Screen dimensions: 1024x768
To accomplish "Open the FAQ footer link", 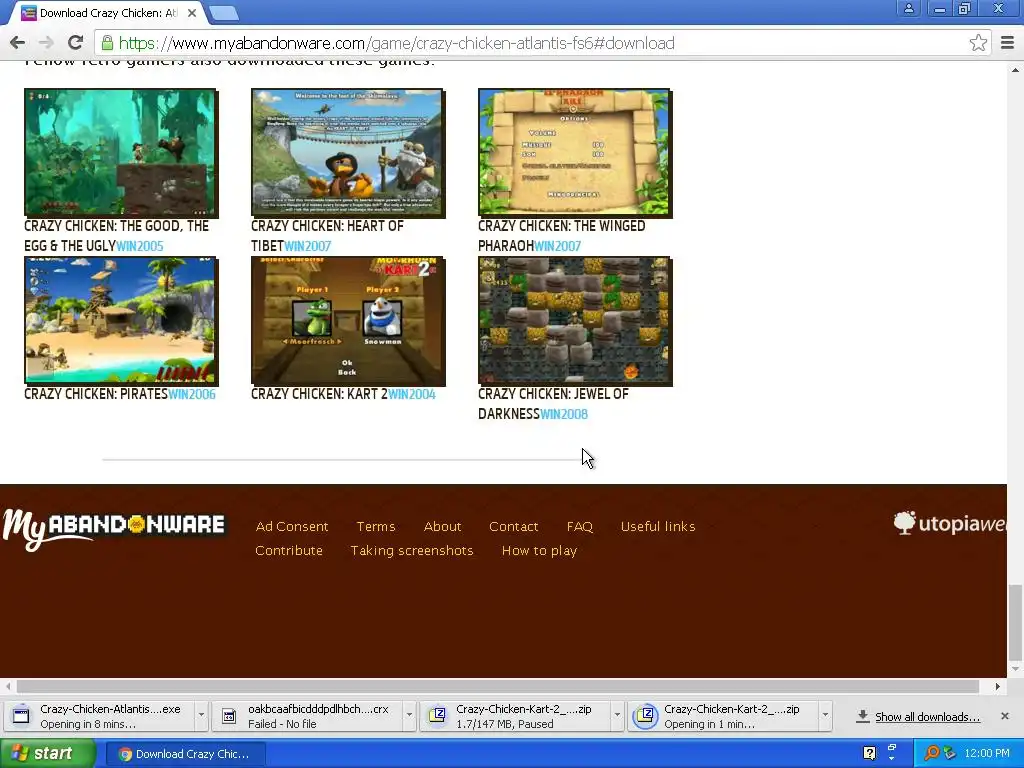I will point(579,526).
